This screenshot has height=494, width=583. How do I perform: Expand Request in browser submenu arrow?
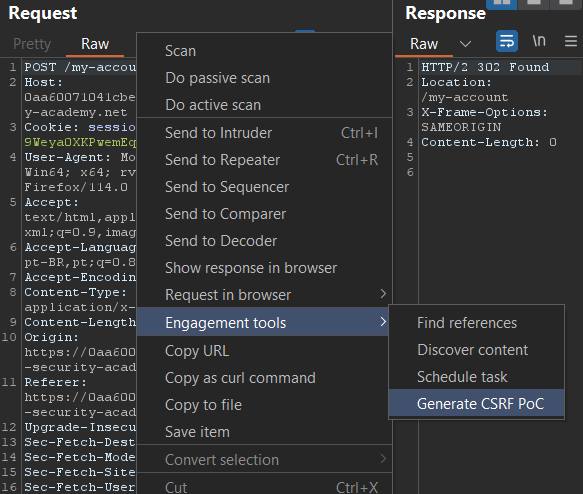[383, 294]
